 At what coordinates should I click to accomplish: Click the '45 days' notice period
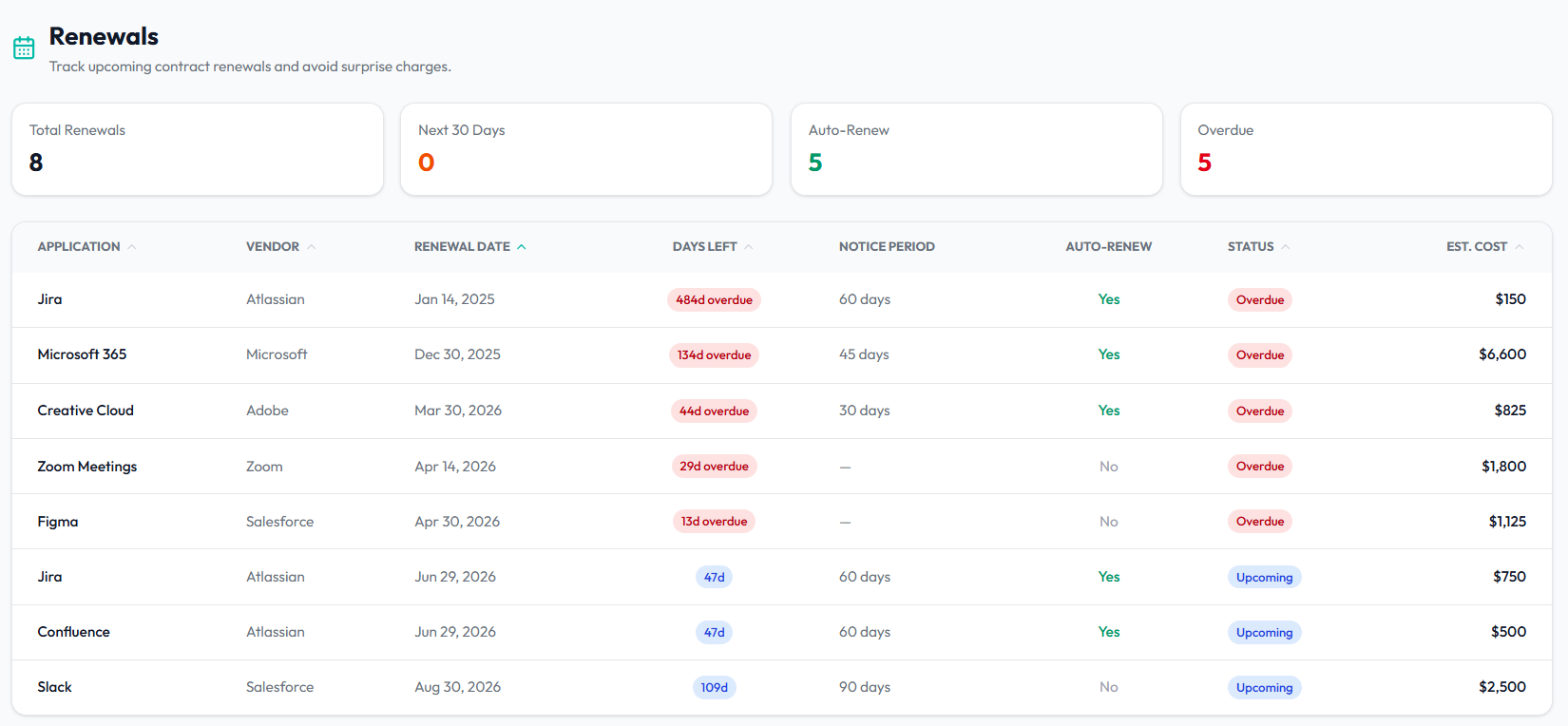click(x=864, y=354)
